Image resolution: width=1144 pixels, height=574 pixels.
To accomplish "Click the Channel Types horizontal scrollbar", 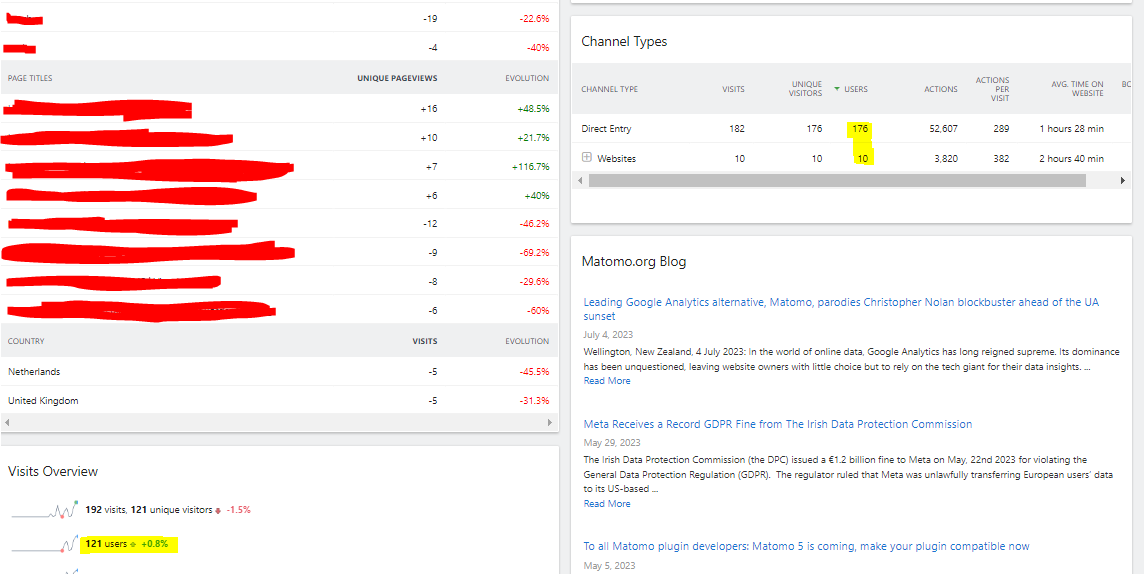I will coord(837,180).
